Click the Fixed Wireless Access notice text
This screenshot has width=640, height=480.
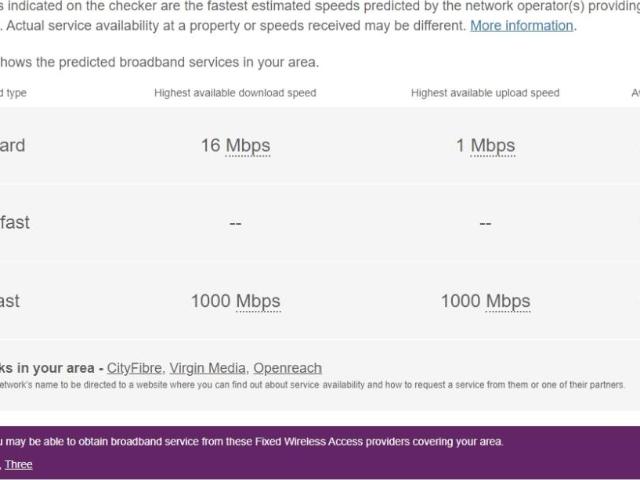click(252, 441)
